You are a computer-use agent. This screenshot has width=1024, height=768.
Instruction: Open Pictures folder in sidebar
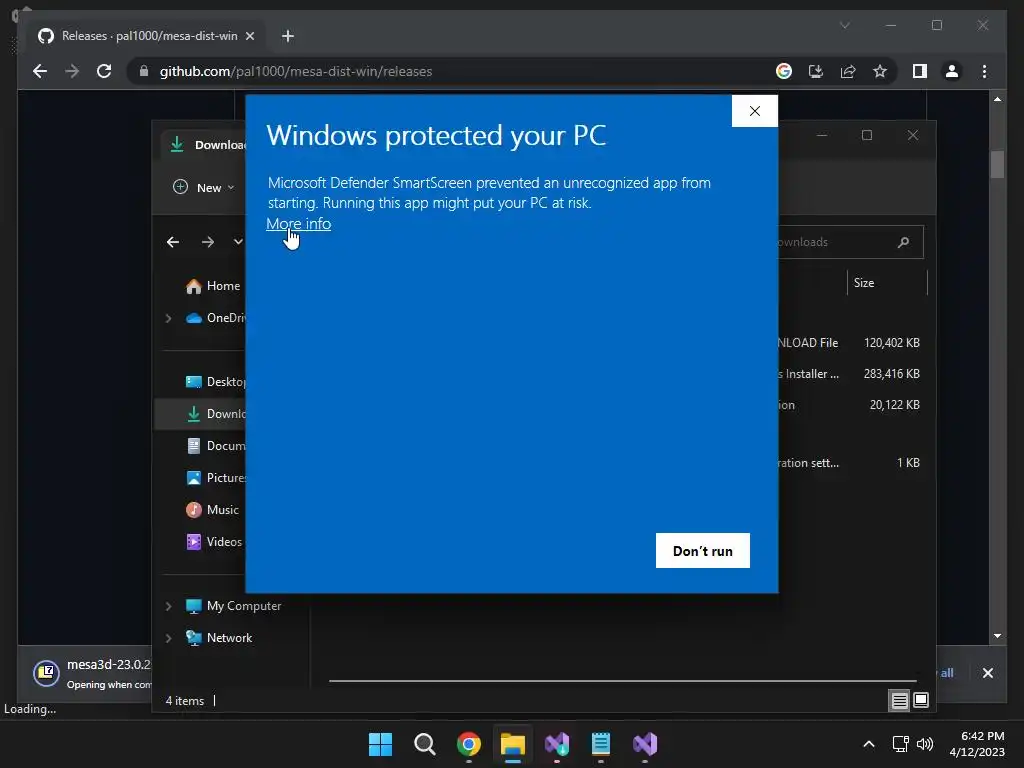(x=216, y=478)
